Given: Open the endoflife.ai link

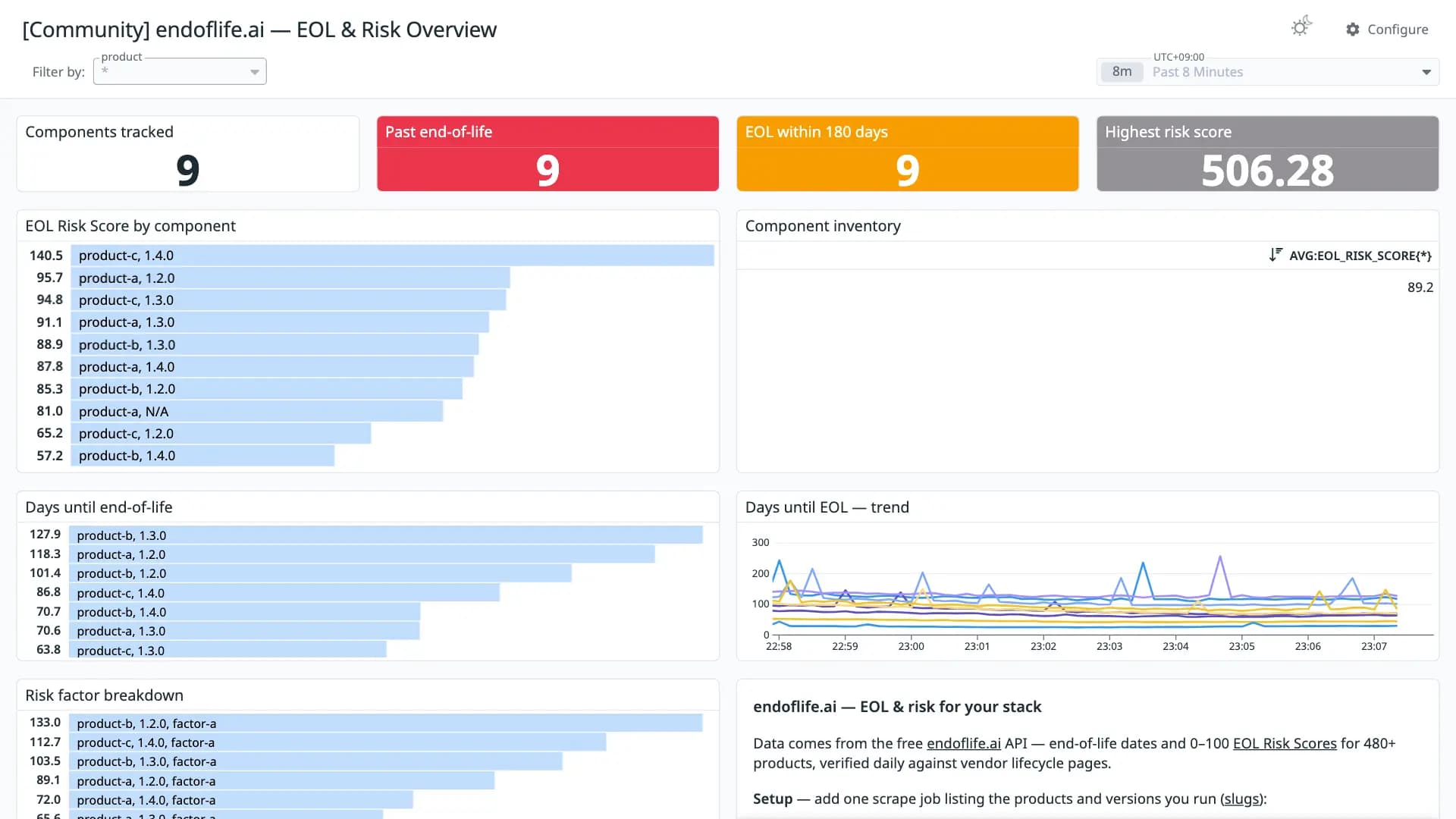Looking at the screenshot, I should click(x=964, y=743).
